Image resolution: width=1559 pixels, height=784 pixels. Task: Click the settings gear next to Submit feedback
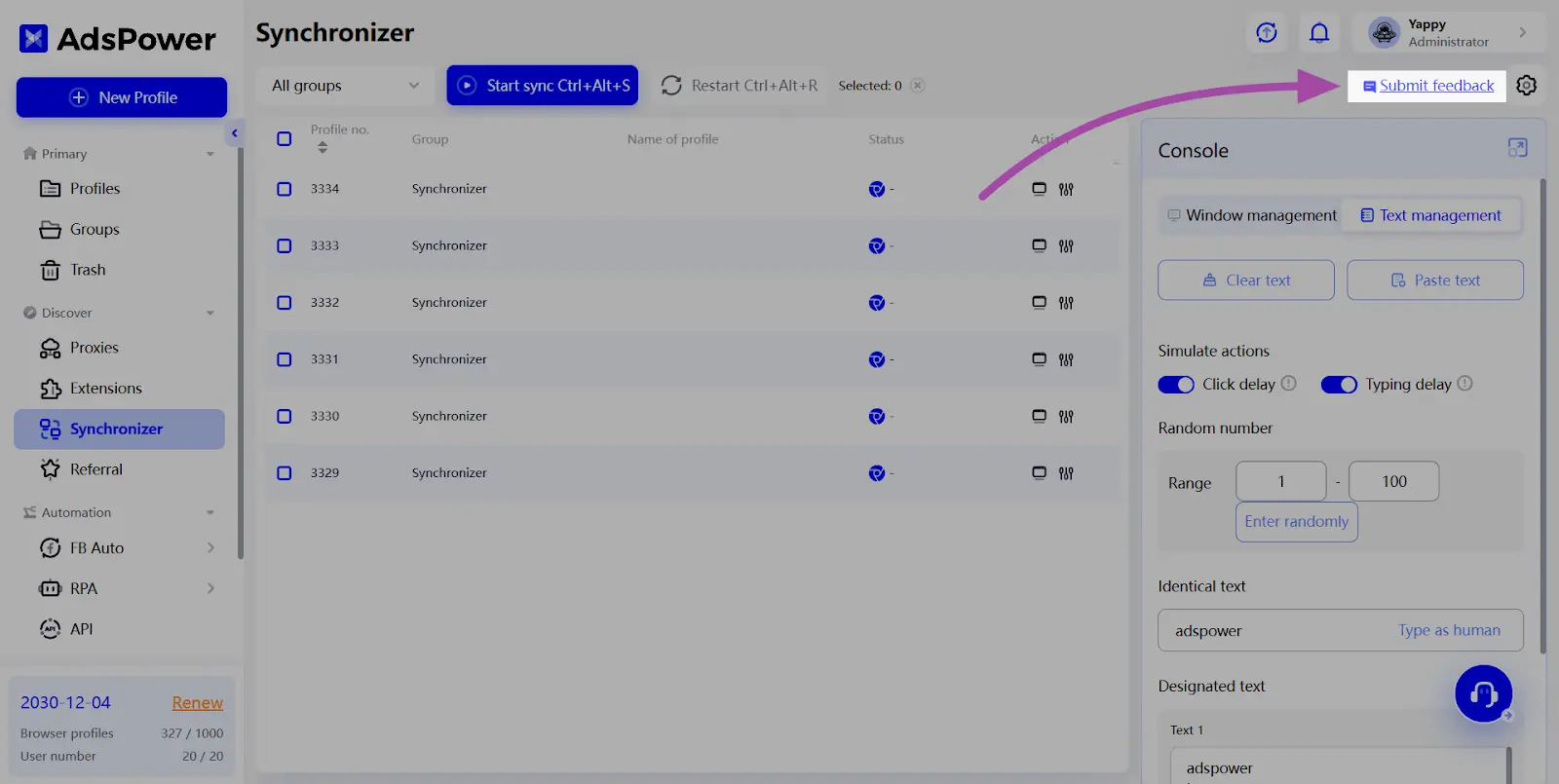click(1526, 86)
